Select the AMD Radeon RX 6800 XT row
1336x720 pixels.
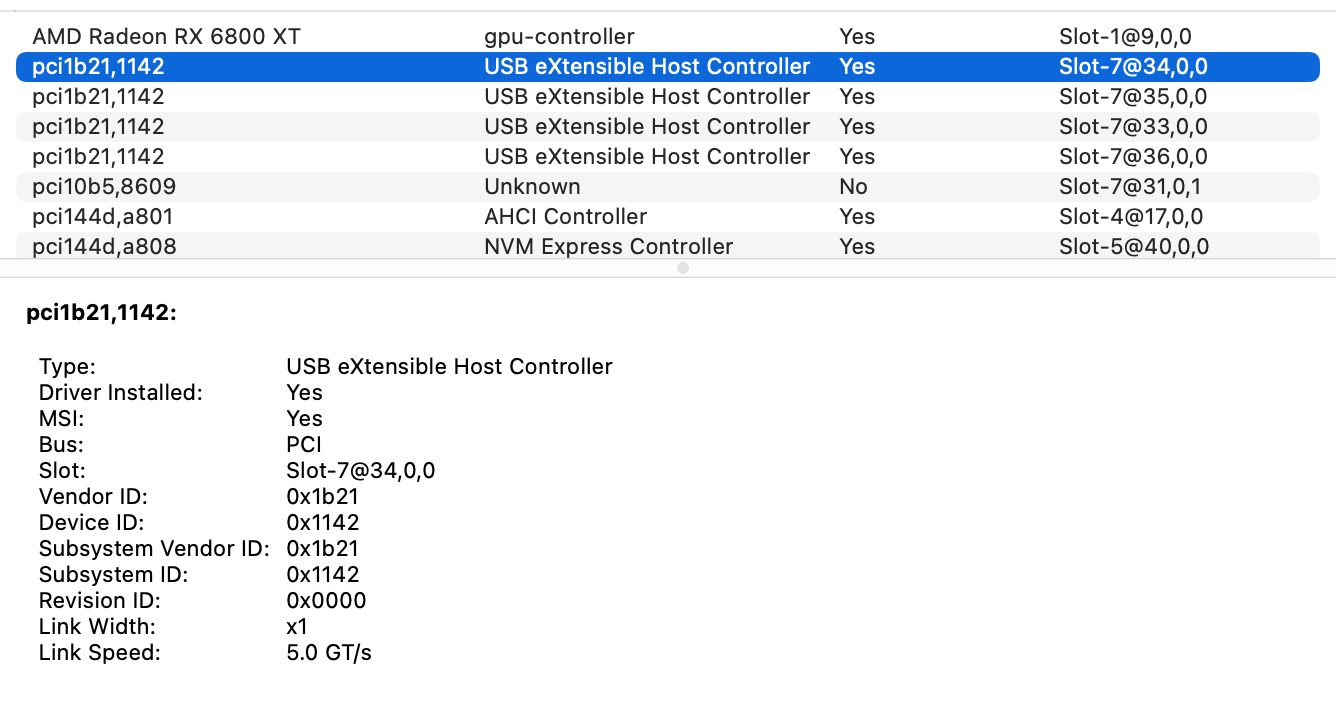(166, 37)
